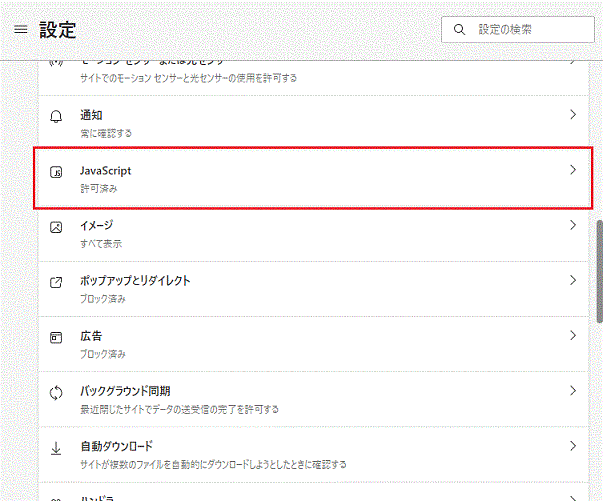
Task: Click the motion sensor description text
Action: coord(188,78)
